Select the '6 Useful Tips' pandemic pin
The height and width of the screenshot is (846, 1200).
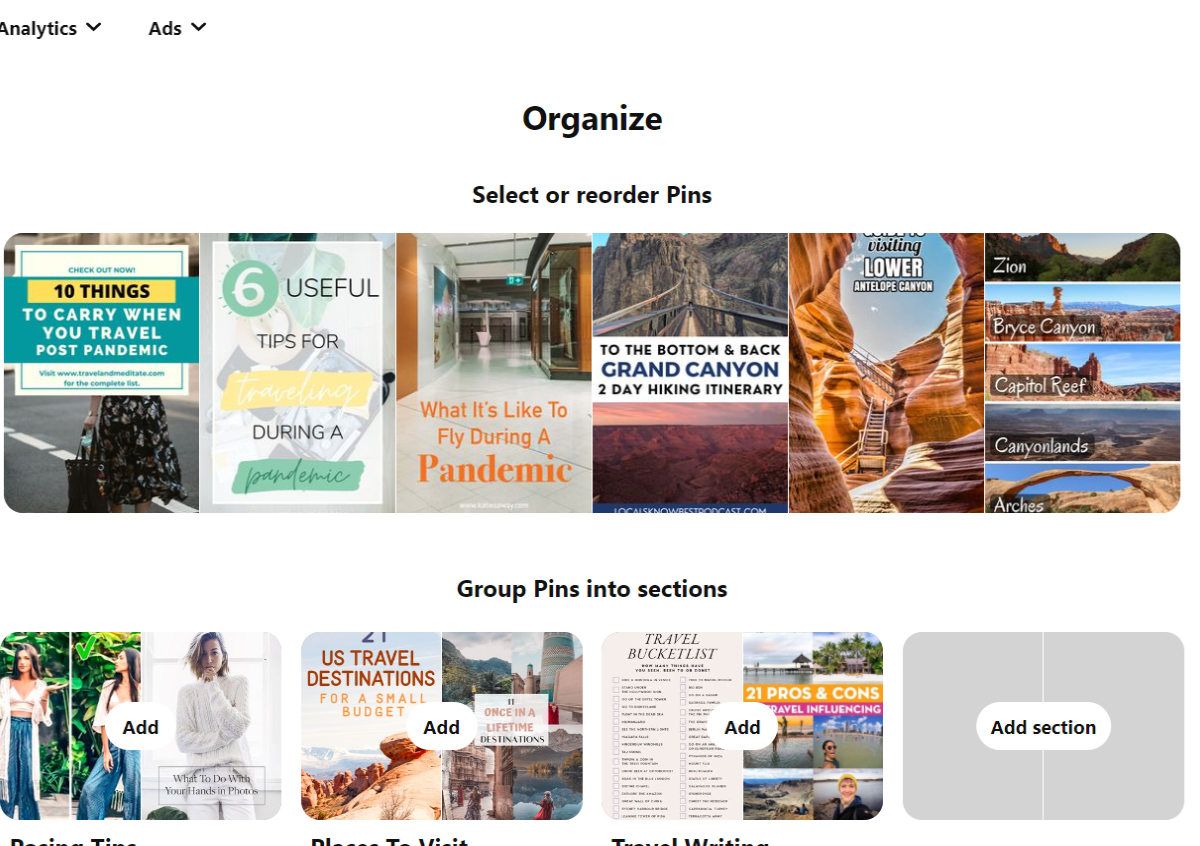(298, 373)
